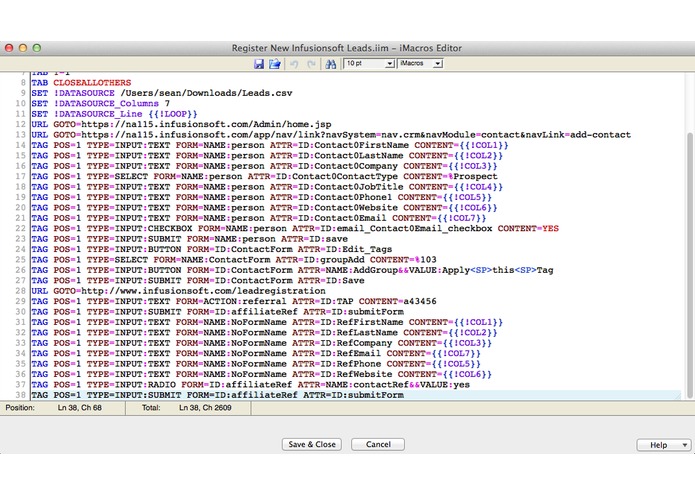Click the !DATASOURCE_Line {{!LOOP}} line

pyautogui.click(x=114, y=114)
